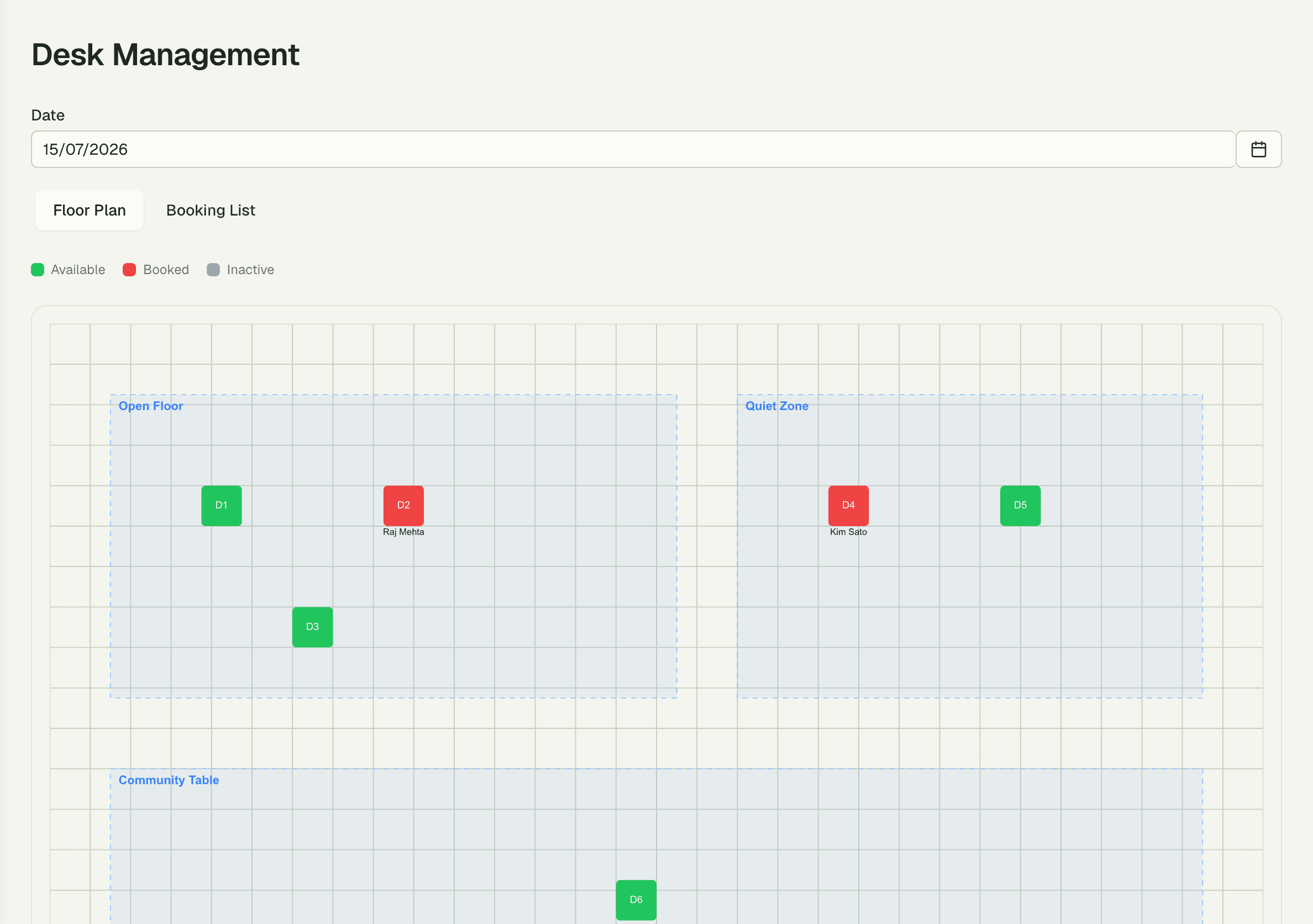Click the Kim Sato name under D4
The height and width of the screenshot is (924, 1313).
[x=849, y=532]
